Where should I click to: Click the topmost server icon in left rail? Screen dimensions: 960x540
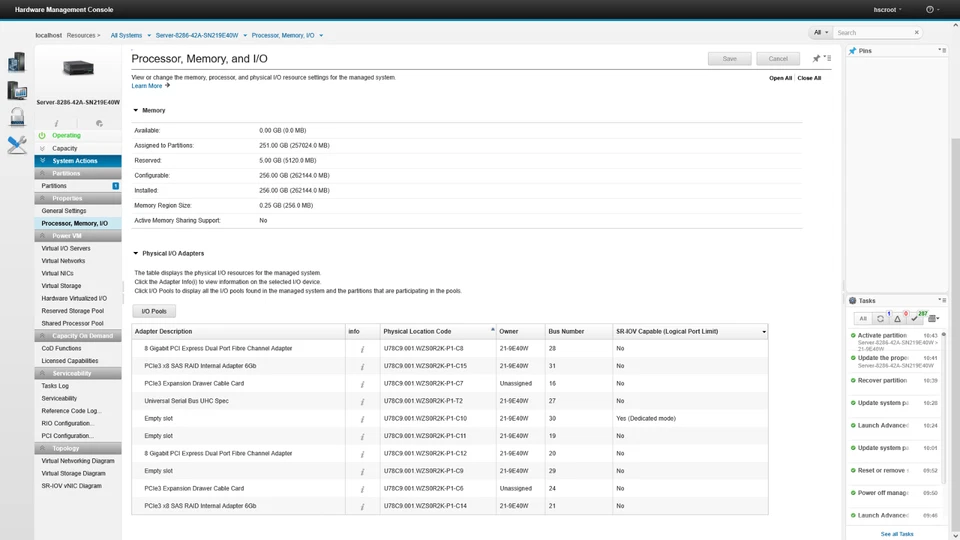pyautogui.click(x=17, y=63)
